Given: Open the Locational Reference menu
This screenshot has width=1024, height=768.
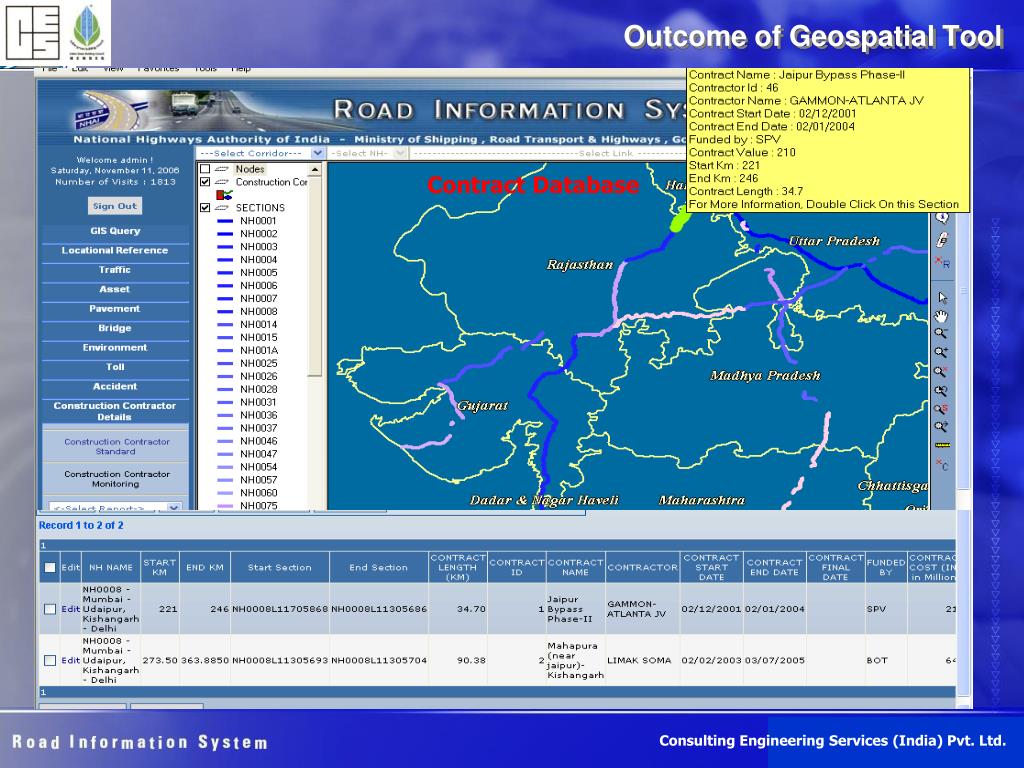Looking at the screenshot, I should click(x=115, y=250).
